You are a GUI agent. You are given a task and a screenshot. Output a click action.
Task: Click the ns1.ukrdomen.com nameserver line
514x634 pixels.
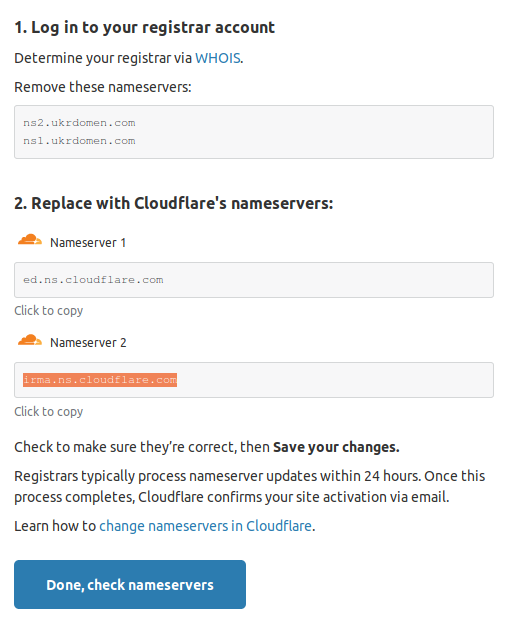click(x=79, y=141)
